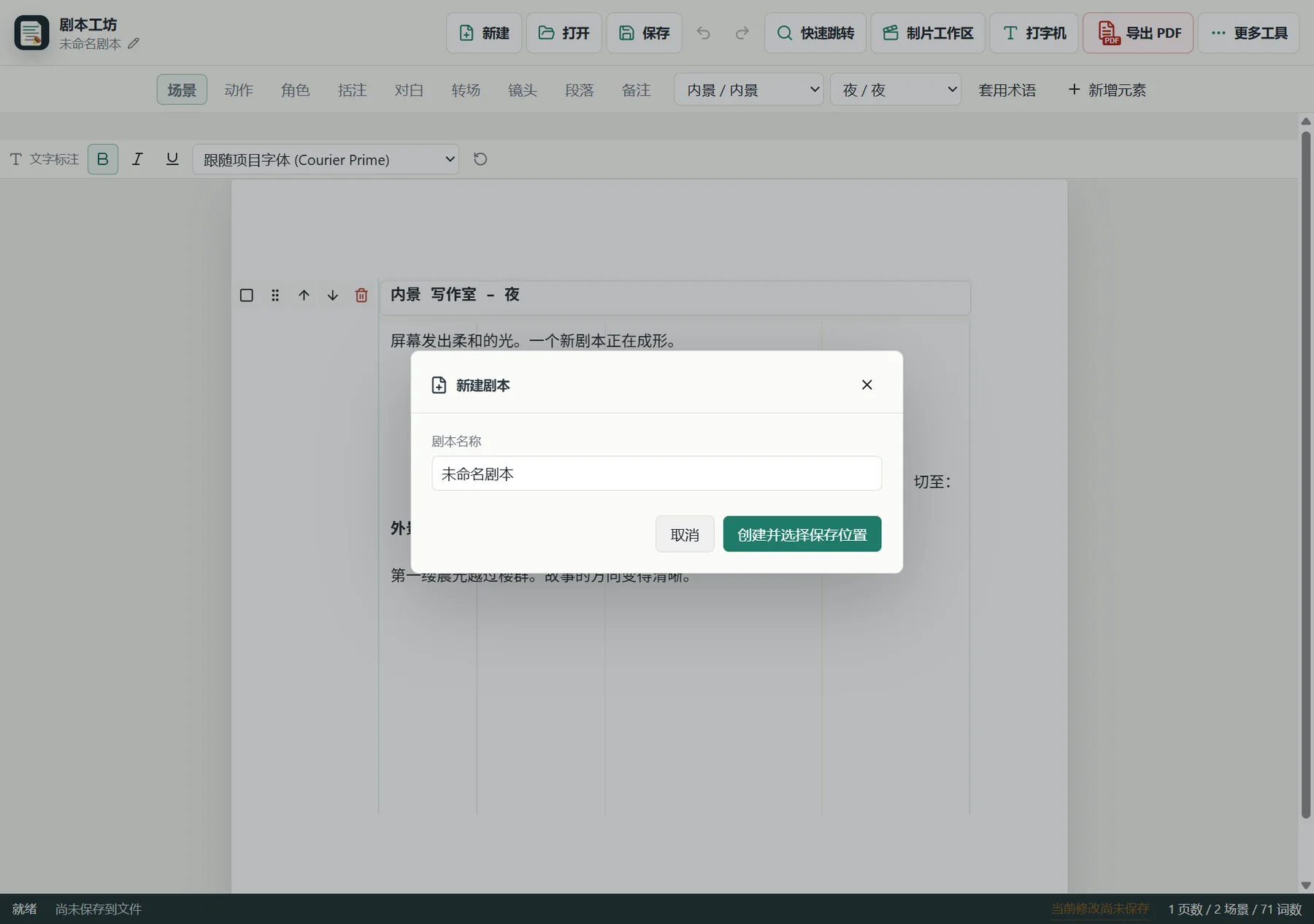Click the 新建 toolbar button

point(484,33)
